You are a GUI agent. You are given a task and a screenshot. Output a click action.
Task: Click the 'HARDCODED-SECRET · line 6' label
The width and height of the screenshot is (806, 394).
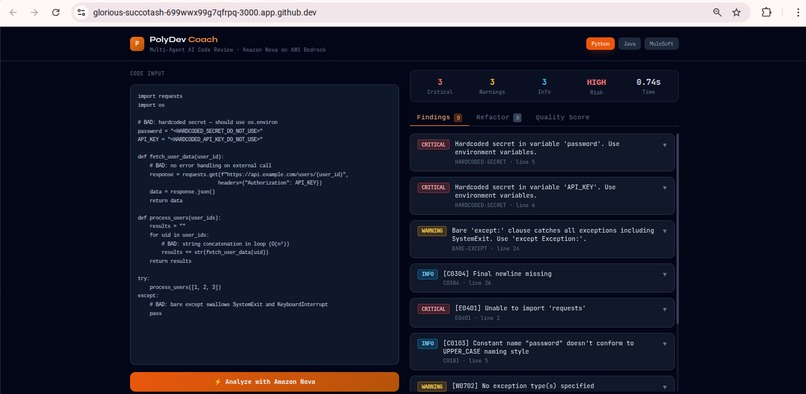tap(494, 205)
